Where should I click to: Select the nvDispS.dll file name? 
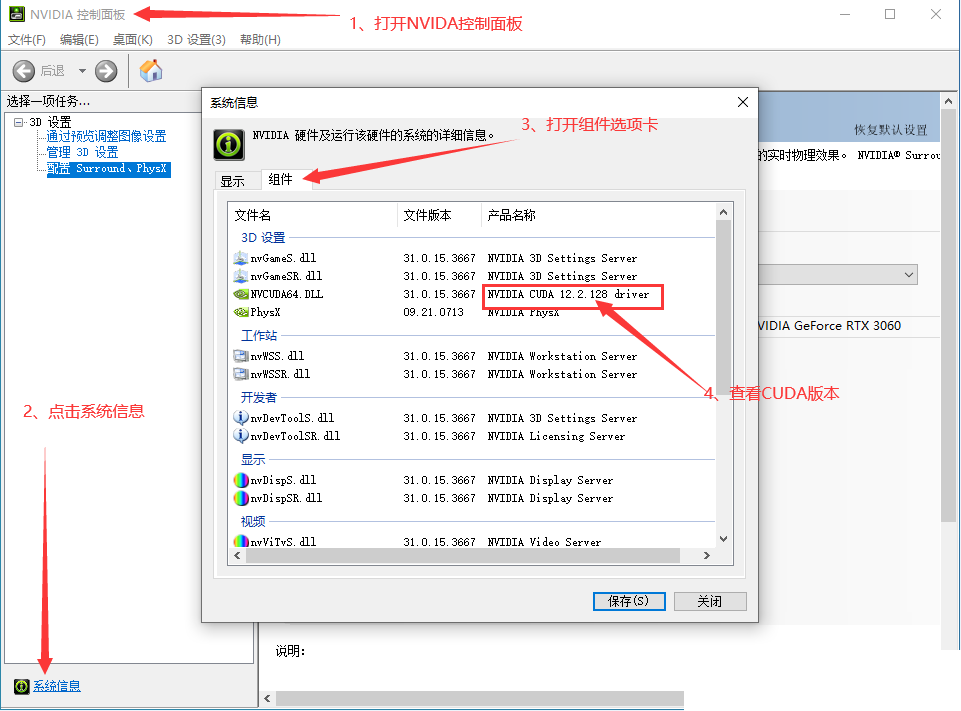tap(283, 480)
